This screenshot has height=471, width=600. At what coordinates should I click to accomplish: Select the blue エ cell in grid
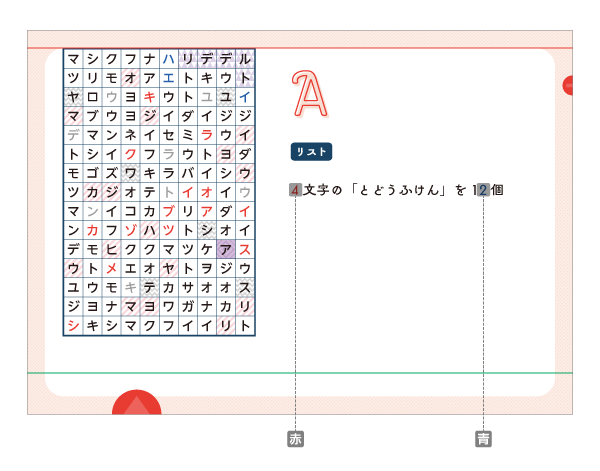[x=168, y=78]
